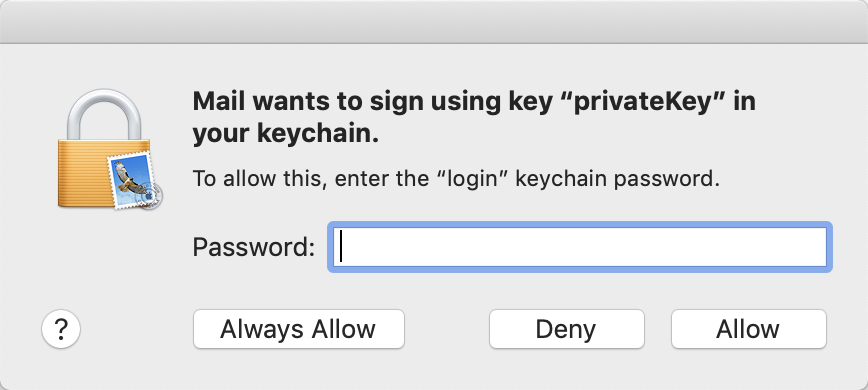This screenshot has width=868, height=390.
Task: Focus the Password text field
Action: pos(580,247)
